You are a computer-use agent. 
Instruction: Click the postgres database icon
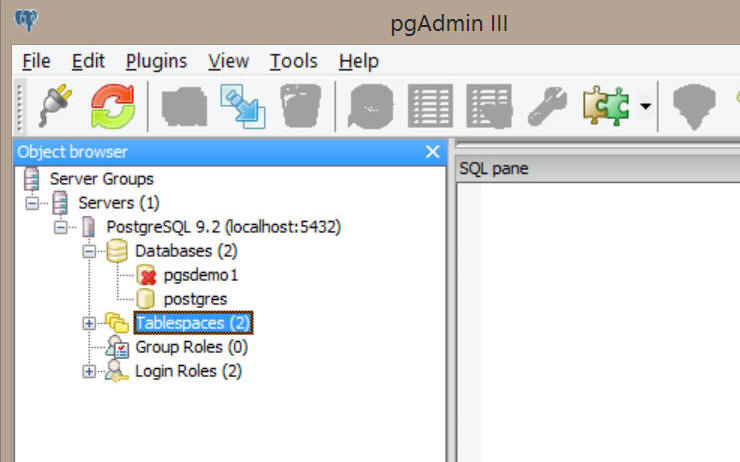(x=145, y=299)
